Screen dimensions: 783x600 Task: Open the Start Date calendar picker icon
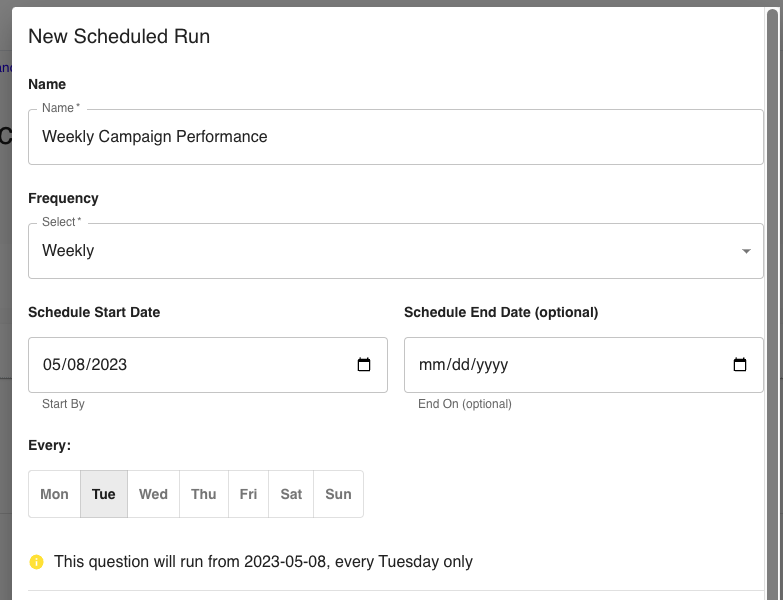(364, 365)
